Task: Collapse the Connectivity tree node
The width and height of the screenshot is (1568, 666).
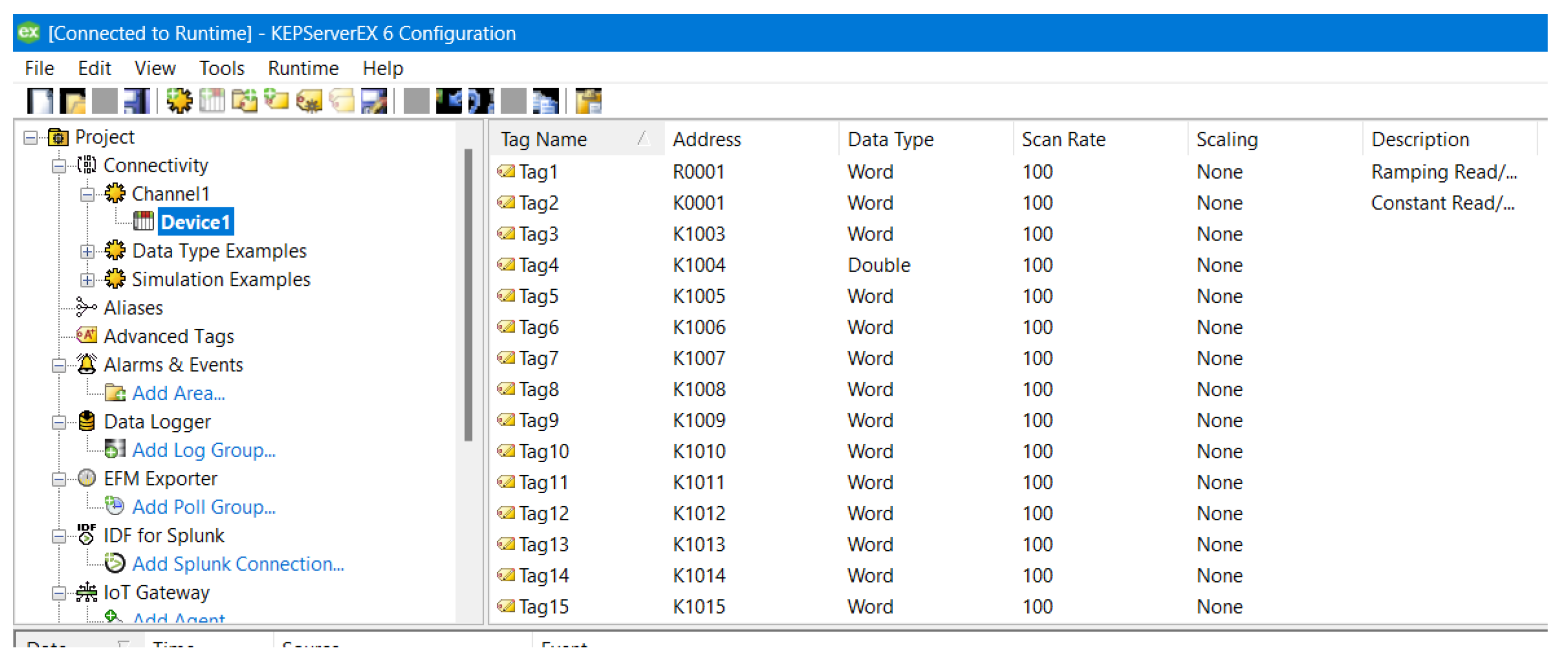Action: 58,166
